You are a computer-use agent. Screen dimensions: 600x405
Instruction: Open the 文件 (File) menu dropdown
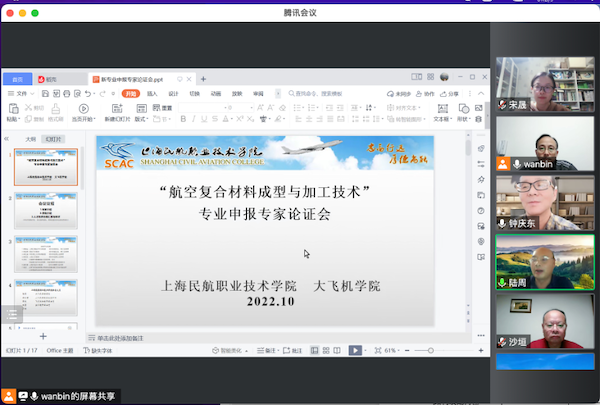pyautogui.click(x=21, y=93)
